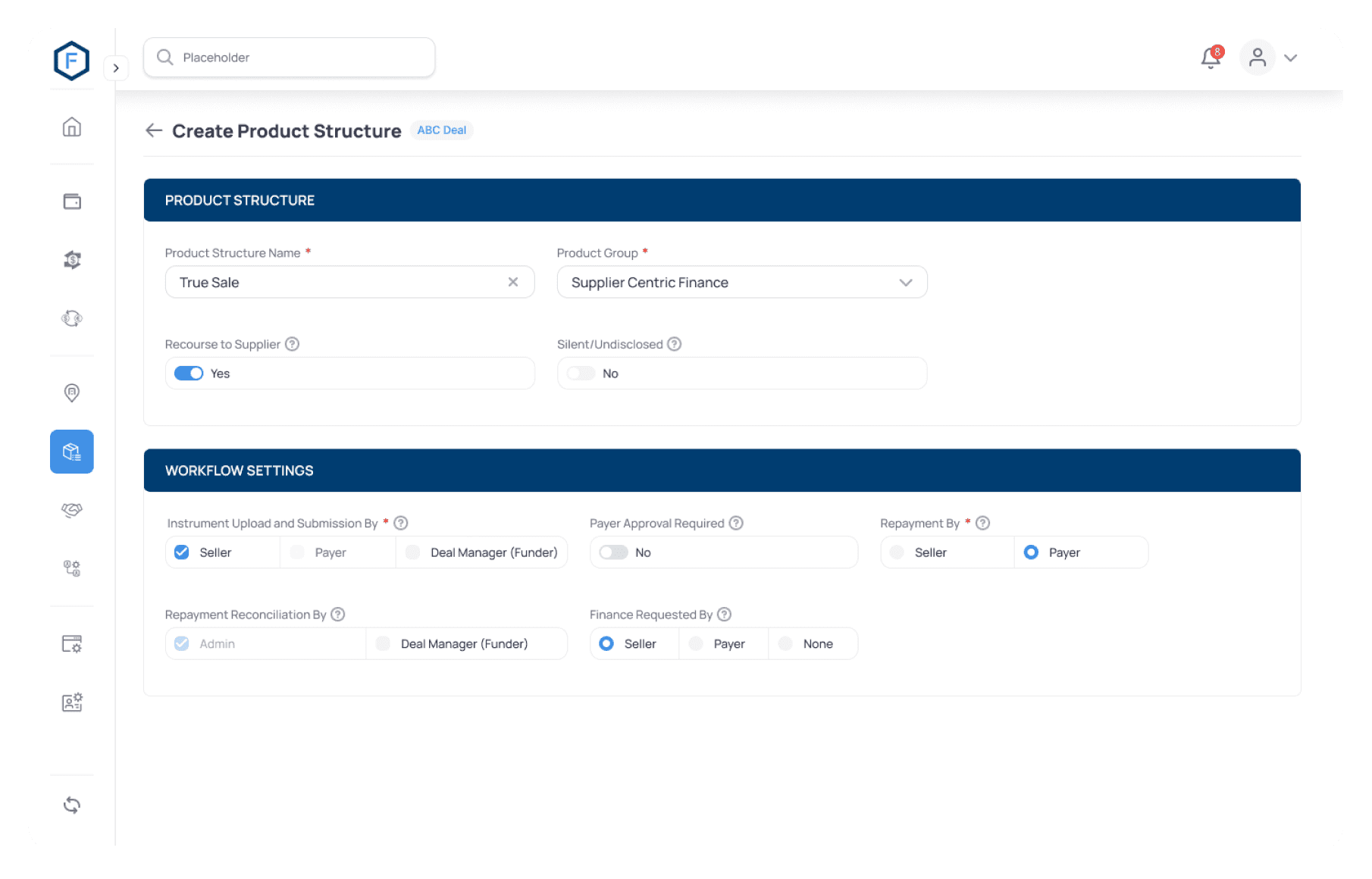Screen dimensions: 1372x879
Task: Go back using the left arrow
Action: 154,130
